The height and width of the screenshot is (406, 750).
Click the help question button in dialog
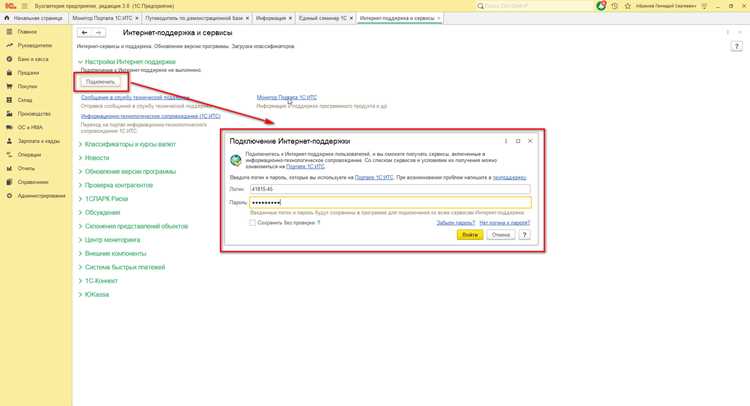[524, 235]
